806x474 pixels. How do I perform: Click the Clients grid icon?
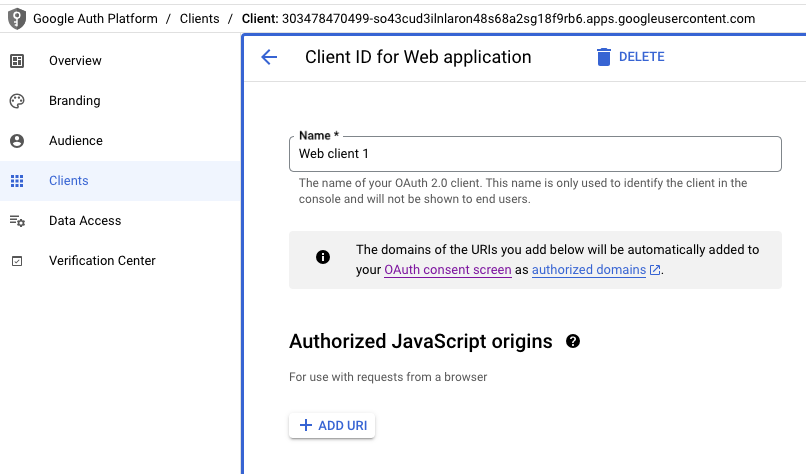point(17,181)
